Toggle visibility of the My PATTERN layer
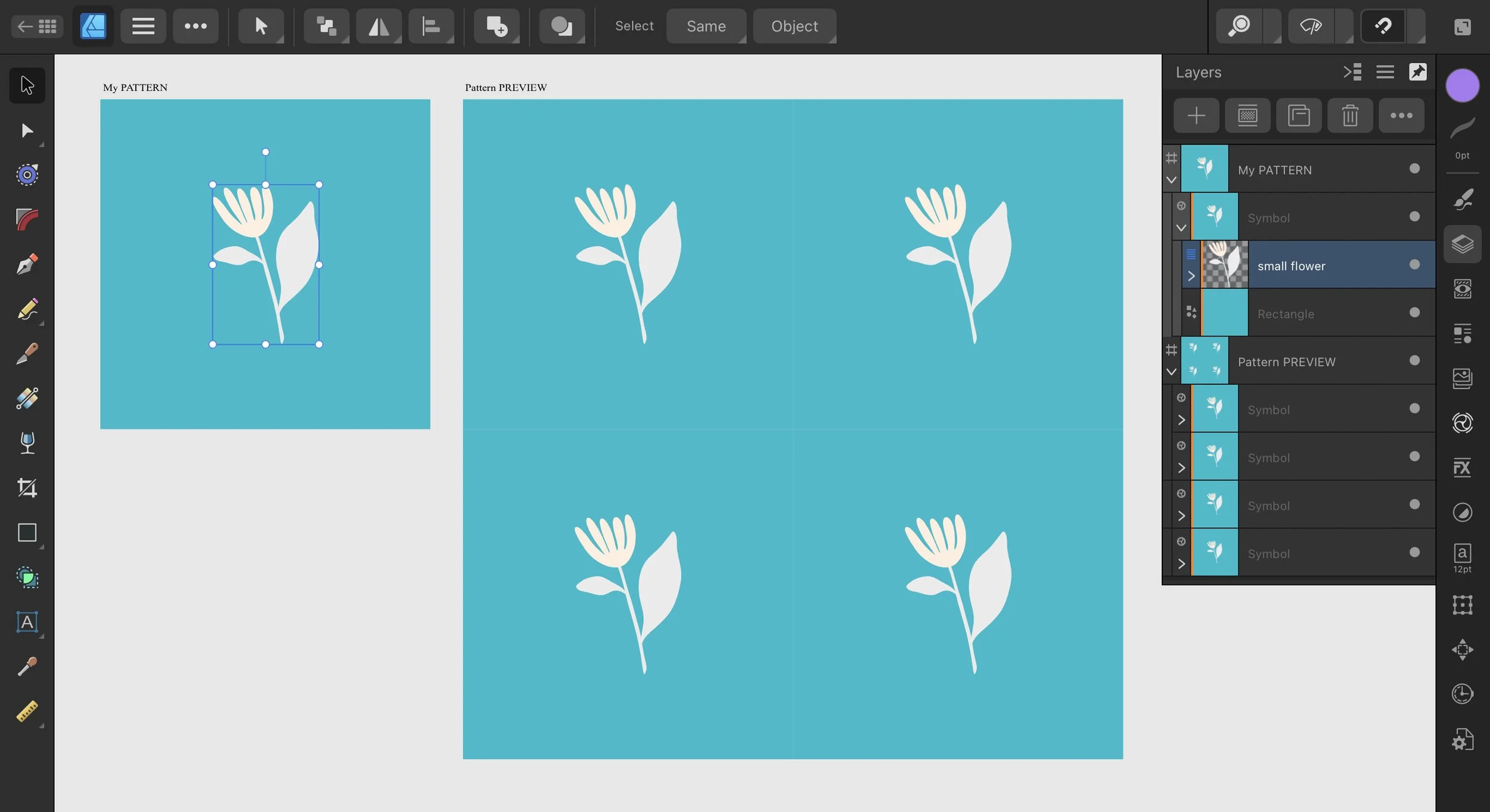 [1414, 169]
